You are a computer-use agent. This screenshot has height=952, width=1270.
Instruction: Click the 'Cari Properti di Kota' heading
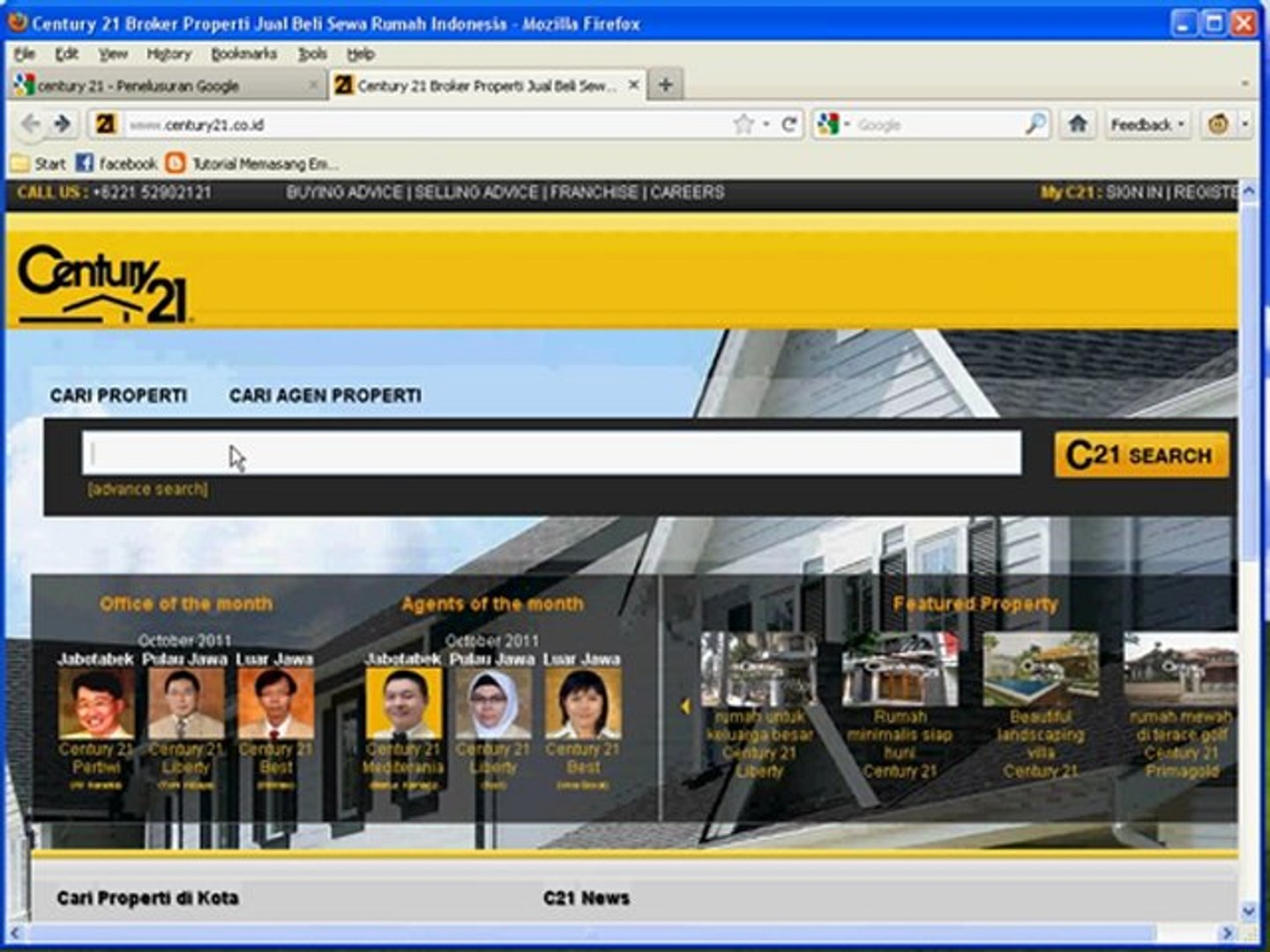[x=147, y=898]
